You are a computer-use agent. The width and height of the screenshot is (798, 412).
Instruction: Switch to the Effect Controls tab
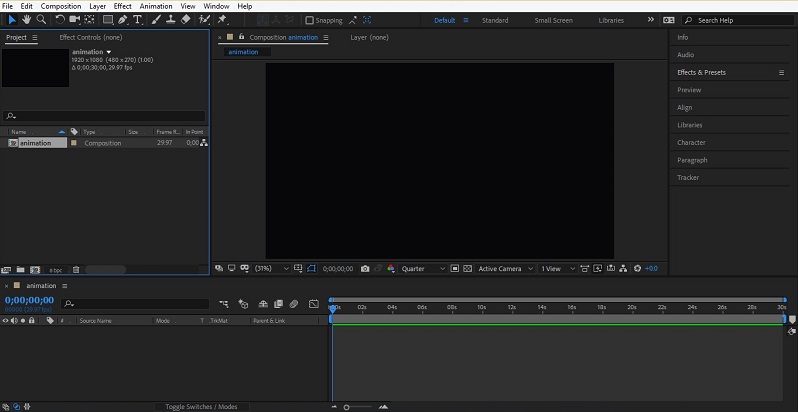[x=91, y=37]
